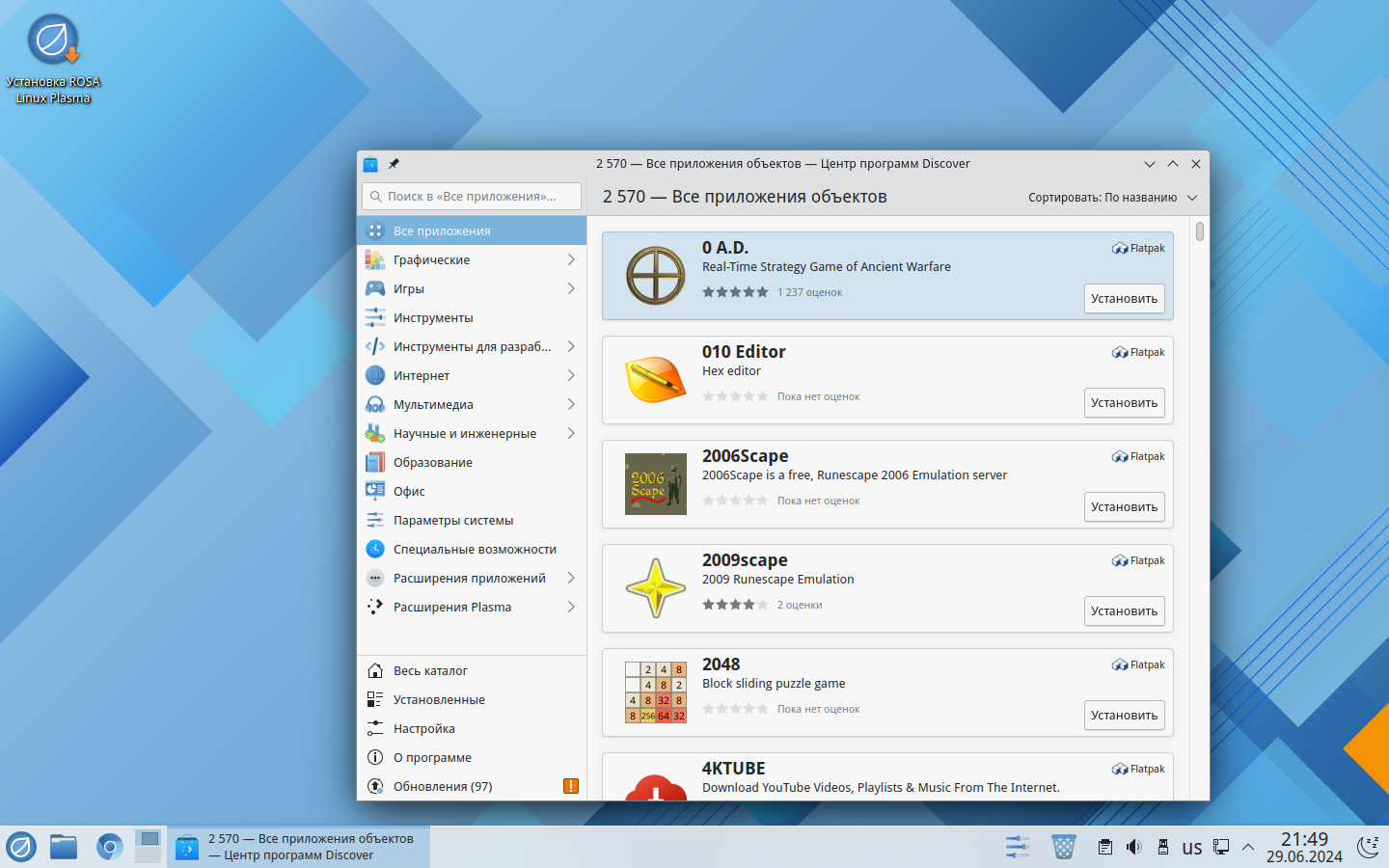The height and width of the screenshot is (868, 1389).
Task: Click the Education (Образование) category icon
Action: 375,462
